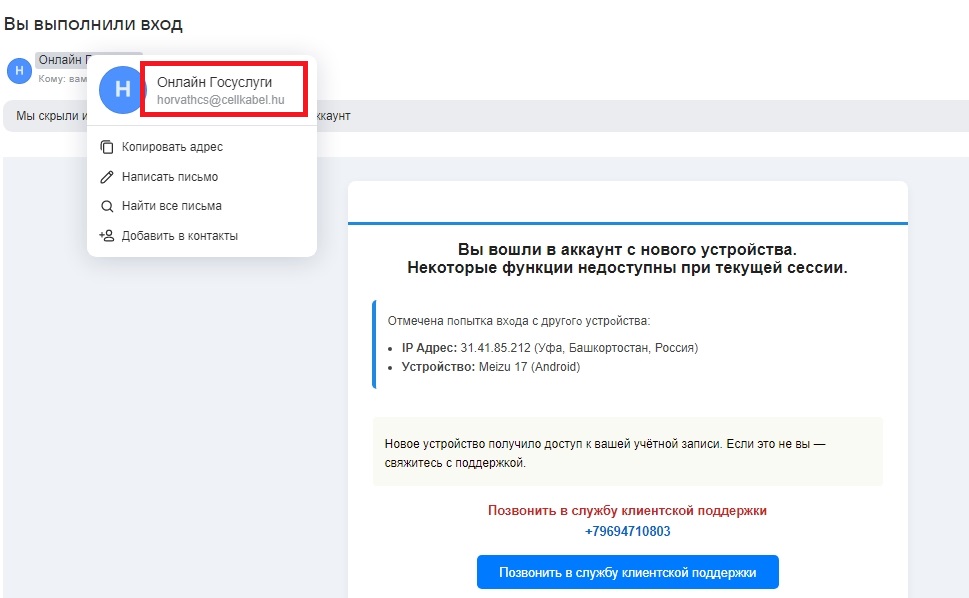The width and height of the screenshot is (969, 598).
Task: Open the blue "H" avatar in the sender card
Action: [x=120, y=88]
